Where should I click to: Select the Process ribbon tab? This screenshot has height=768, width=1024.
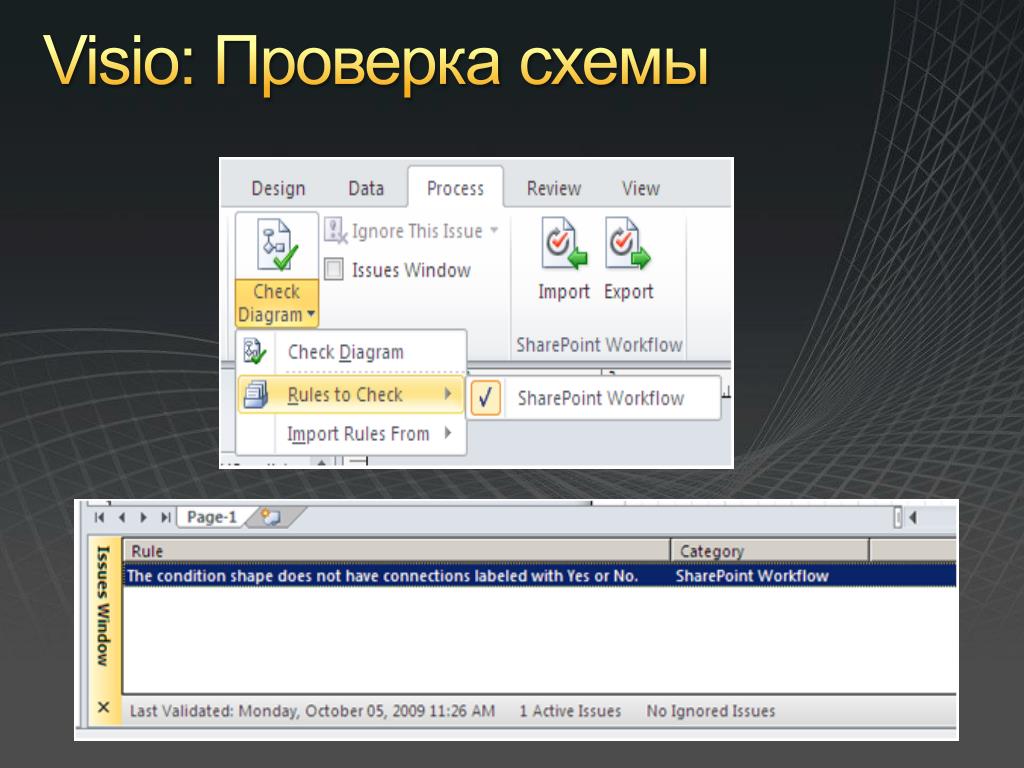tap(455, 189)
